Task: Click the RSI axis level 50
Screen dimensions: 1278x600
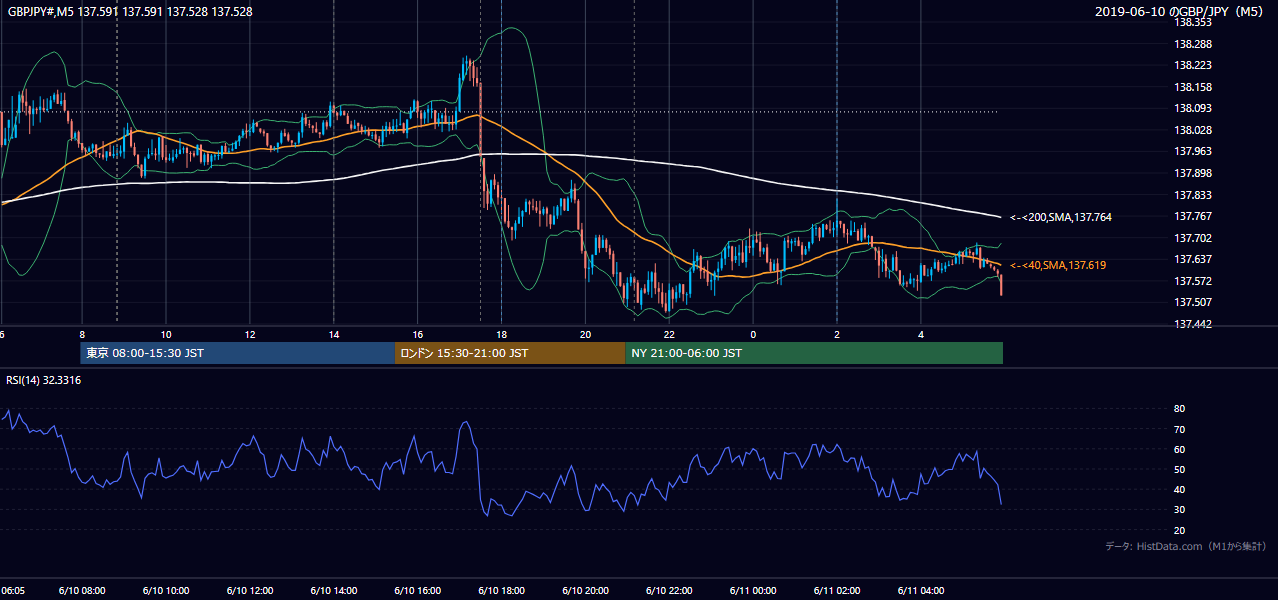Action: point(1180,469)
